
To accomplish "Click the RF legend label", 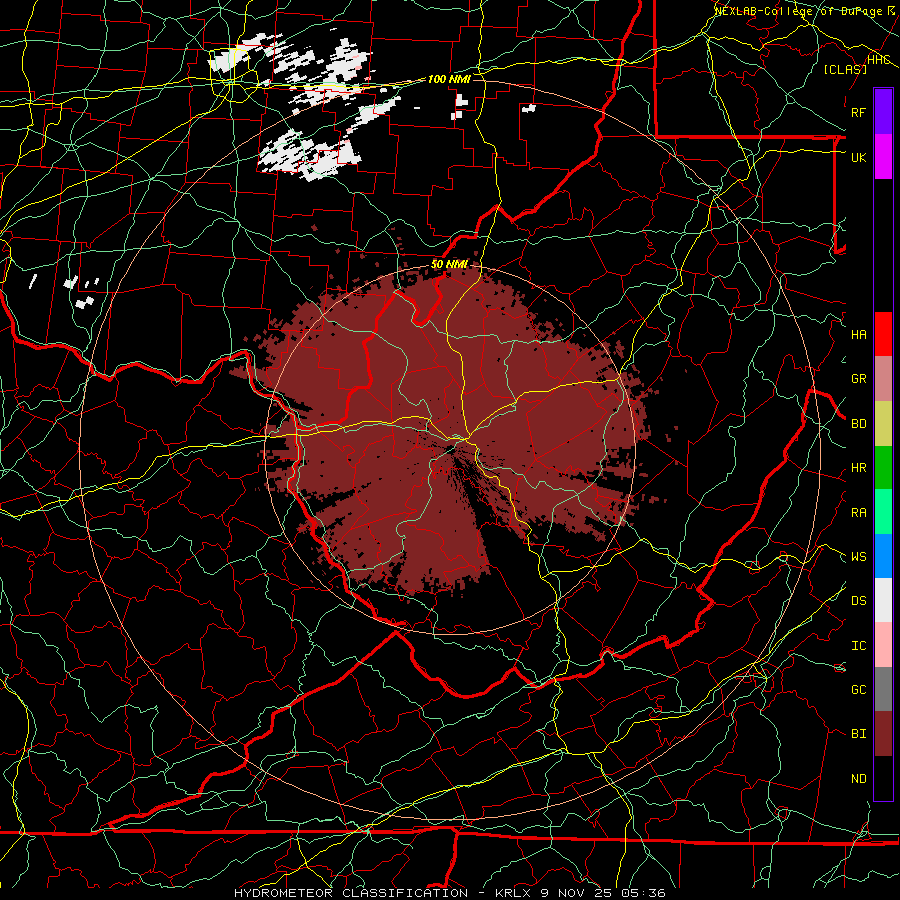I will pyautogui.click(x=859, y=112).
